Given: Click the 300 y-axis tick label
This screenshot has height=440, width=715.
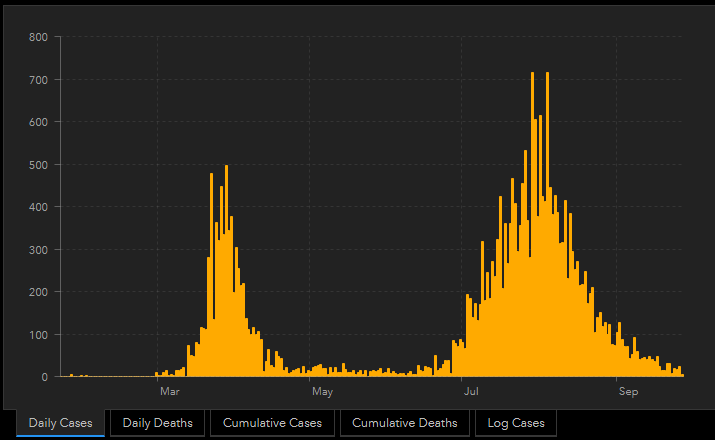Looking at the screenshot, I should (38, 250).
